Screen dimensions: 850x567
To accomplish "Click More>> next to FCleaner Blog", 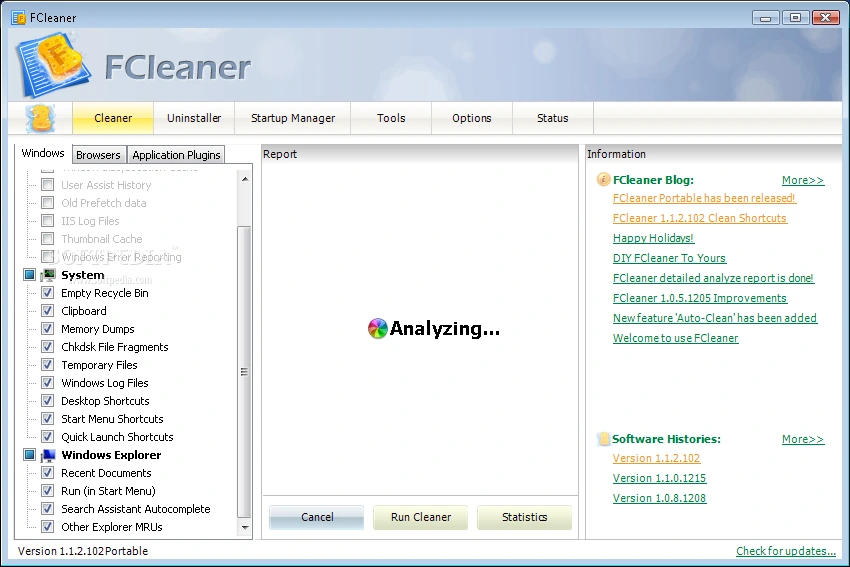I will [x=803, y=180].
